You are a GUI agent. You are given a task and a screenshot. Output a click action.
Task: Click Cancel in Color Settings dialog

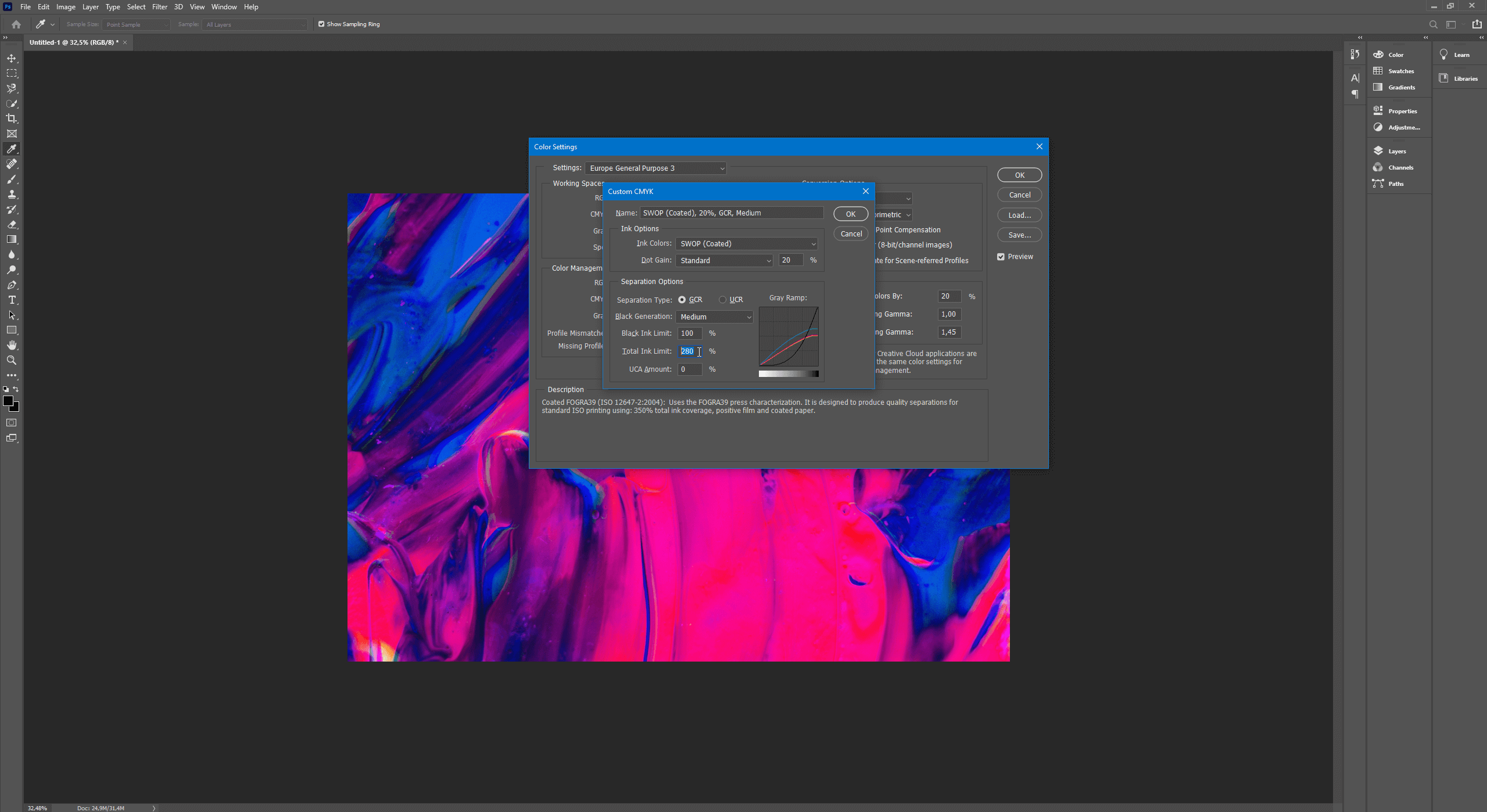(x=1019, y=195)
